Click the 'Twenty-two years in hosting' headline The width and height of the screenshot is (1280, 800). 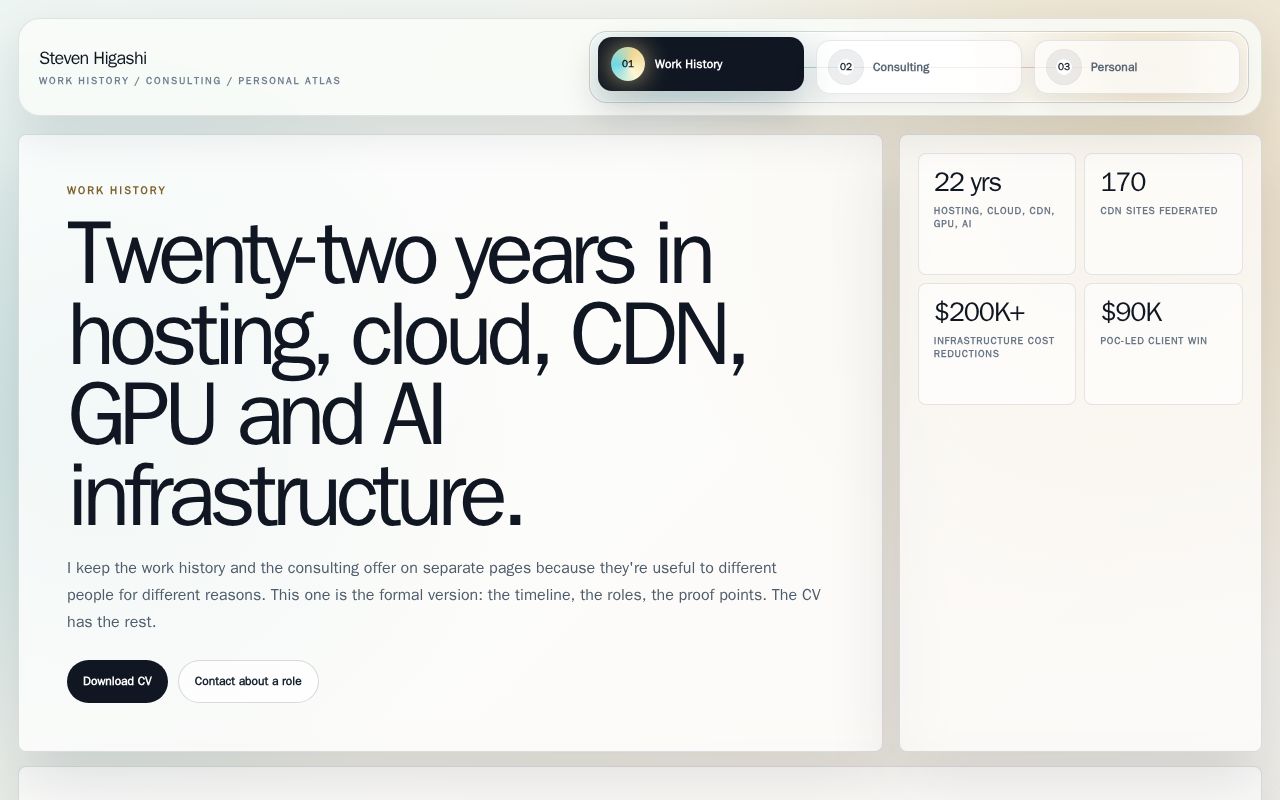[408, 373]
